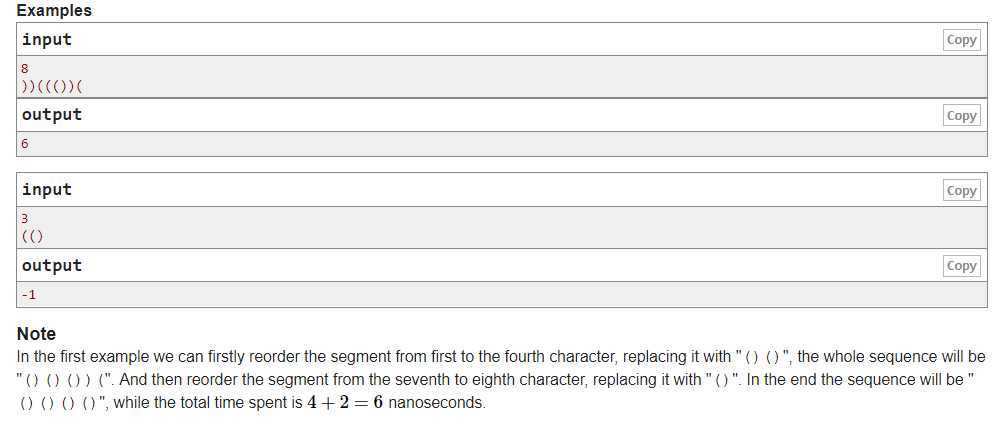Copy the first example's input
1001x440 pixels.
point(961,40)
